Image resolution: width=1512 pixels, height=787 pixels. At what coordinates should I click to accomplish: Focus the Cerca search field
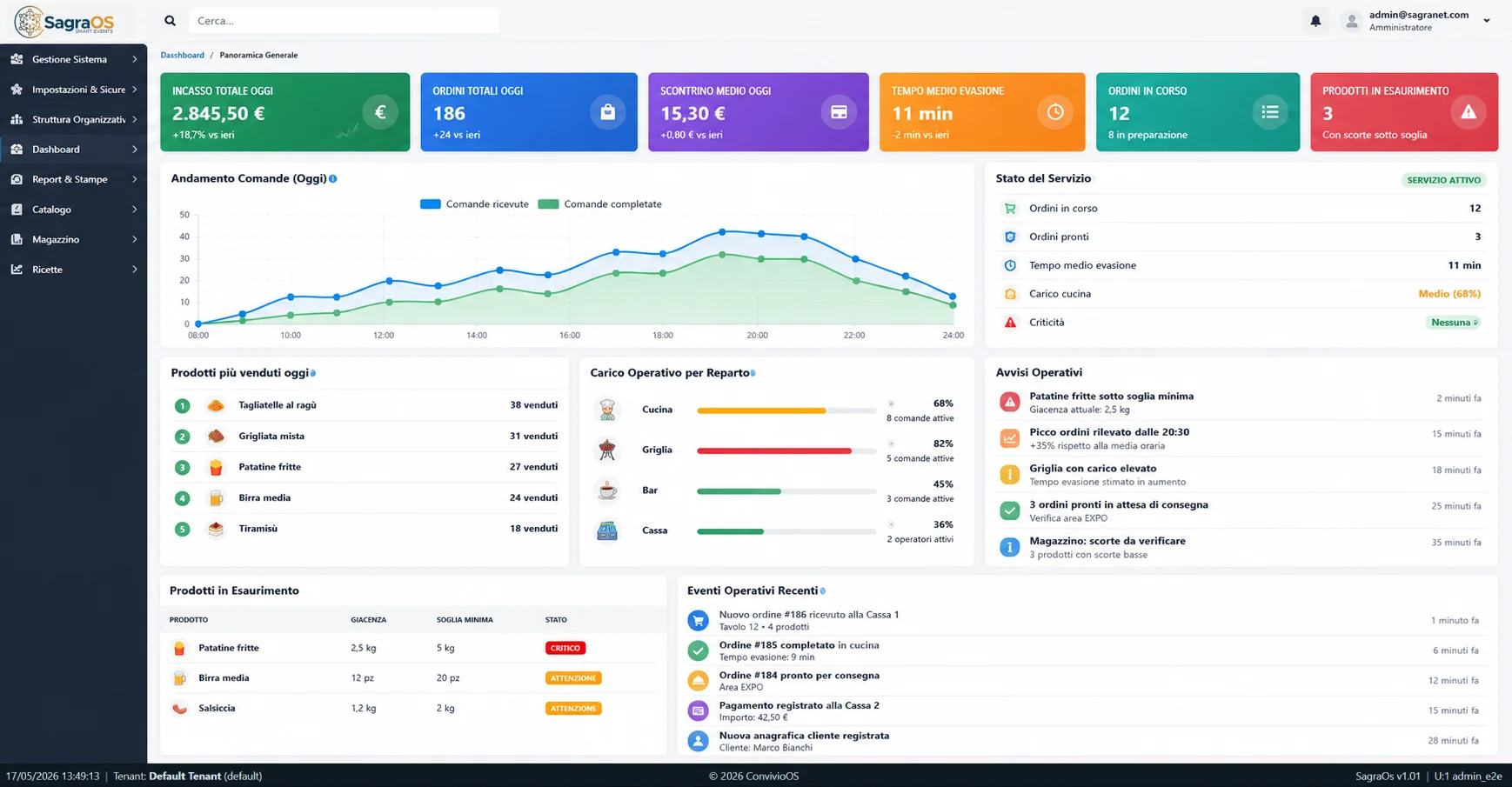[x=345, y=21]
